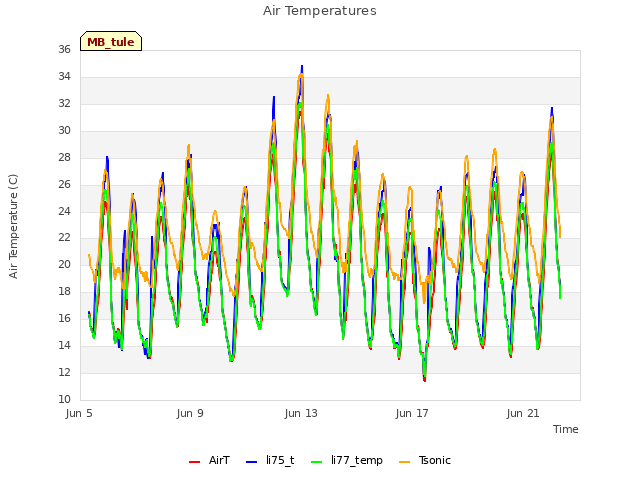Click the Jun 5 x-axis tick label
640x480 pixels.
click(79, 413)
